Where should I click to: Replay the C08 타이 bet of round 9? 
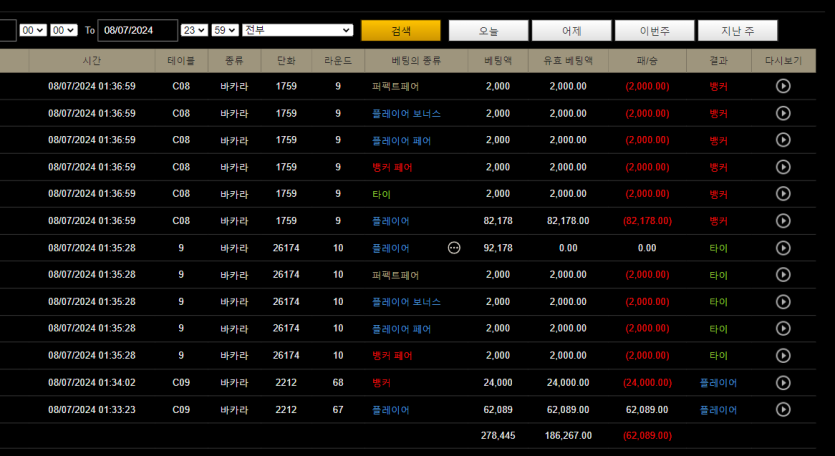click(x=783, y=193)
